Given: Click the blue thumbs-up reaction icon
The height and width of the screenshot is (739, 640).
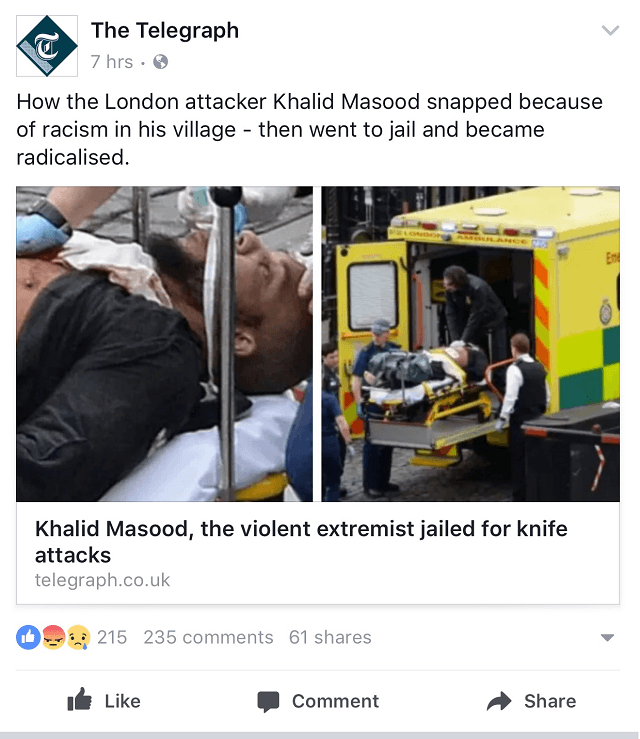Looking at the screenshot, I should pos(28,637).
